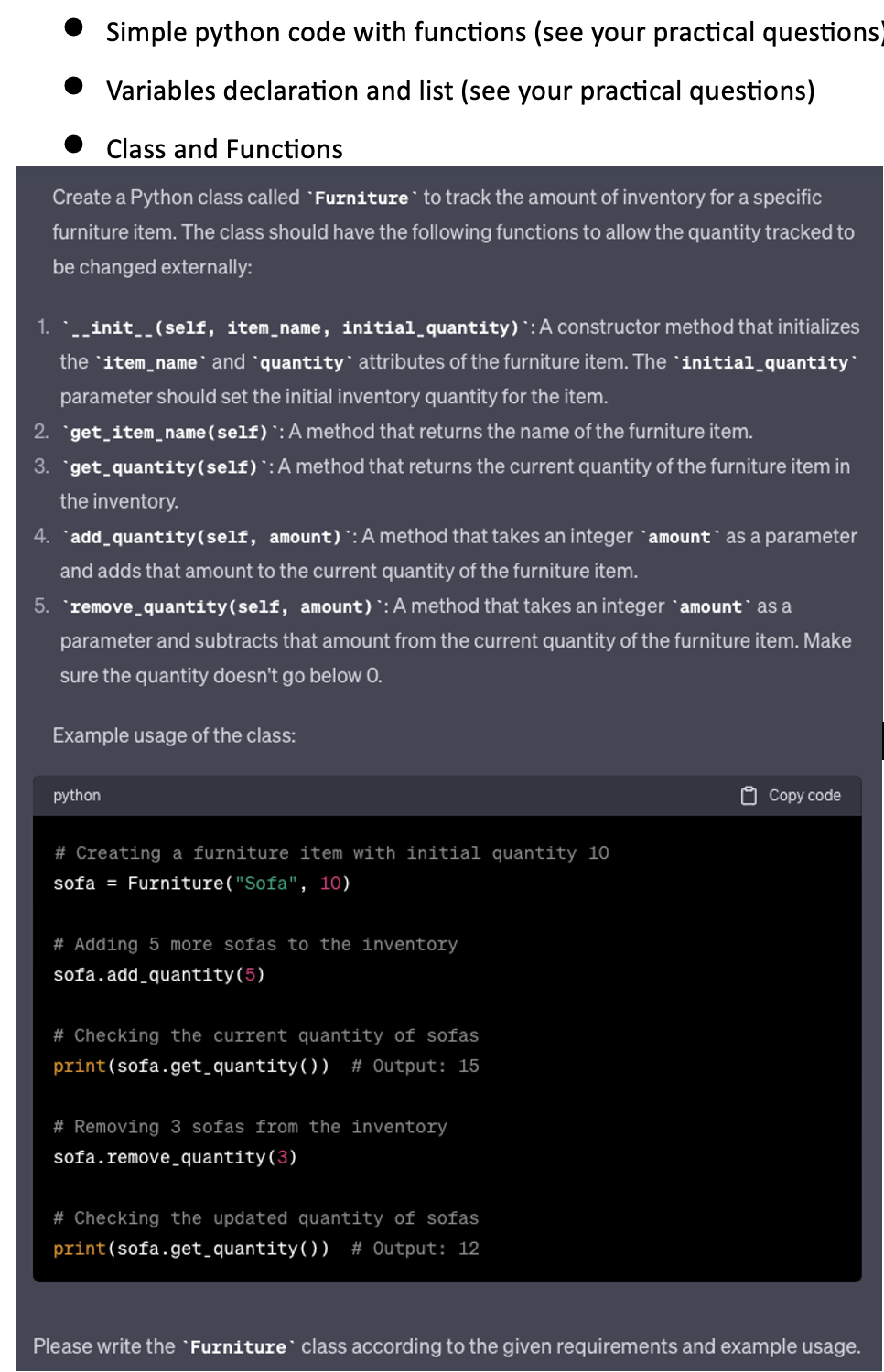884x1372 pixels.
Task: Click get_quantity(self) in list item 3
Action: (164, 467)
